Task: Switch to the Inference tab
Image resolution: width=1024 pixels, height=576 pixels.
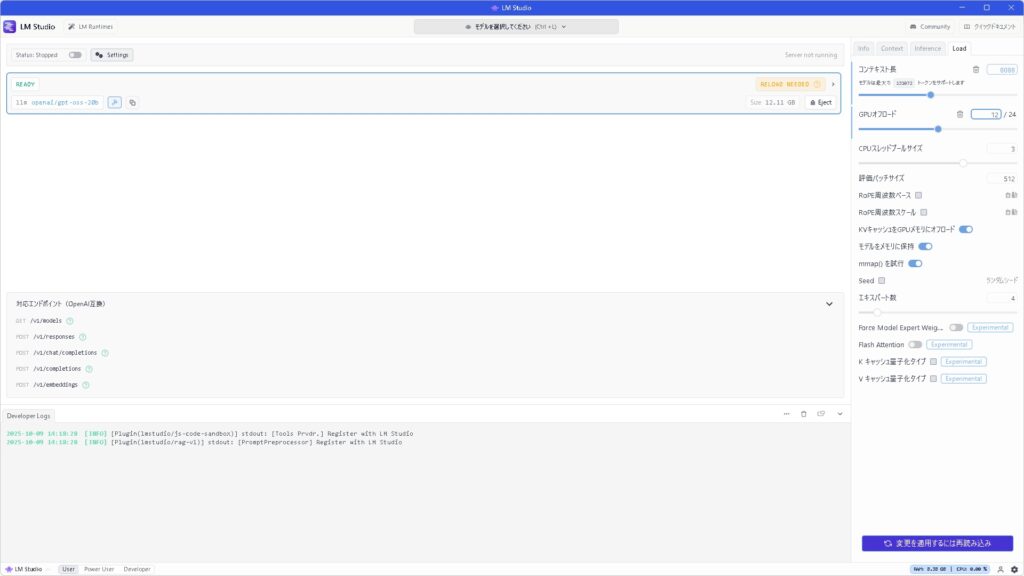Action: click(927, 48)
